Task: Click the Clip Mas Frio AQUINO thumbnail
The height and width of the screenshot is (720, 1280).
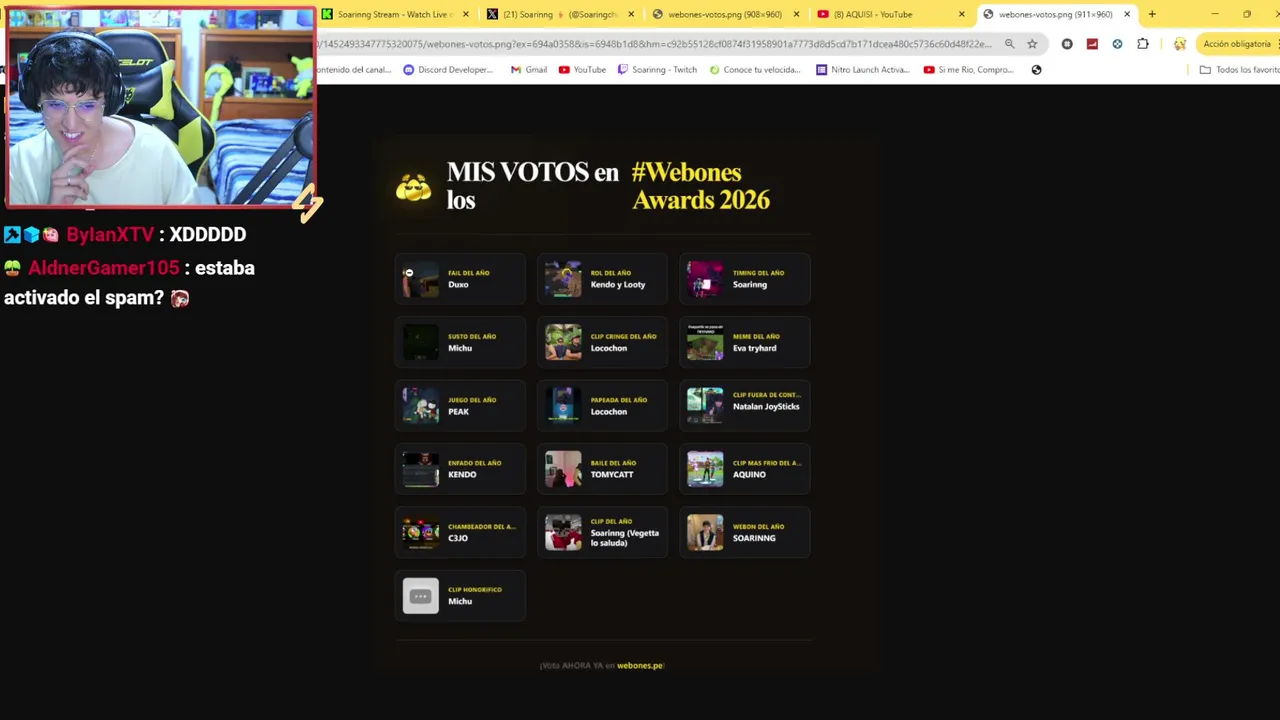Action: 705,469
